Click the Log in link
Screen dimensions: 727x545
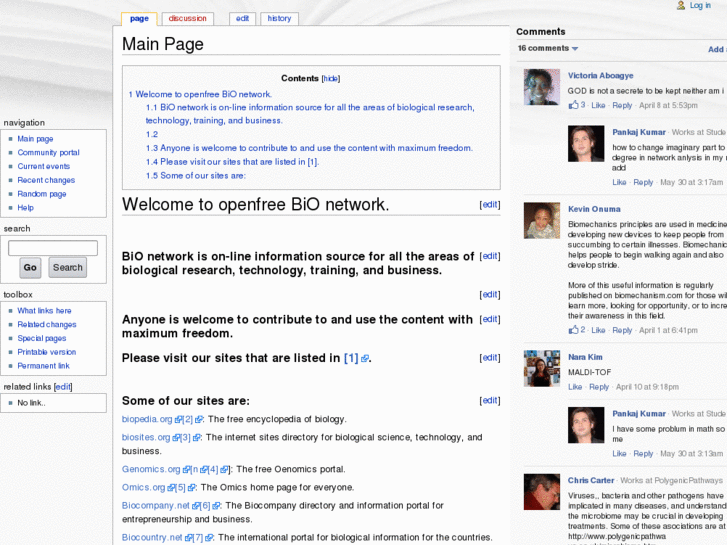(x=700, y=6)
